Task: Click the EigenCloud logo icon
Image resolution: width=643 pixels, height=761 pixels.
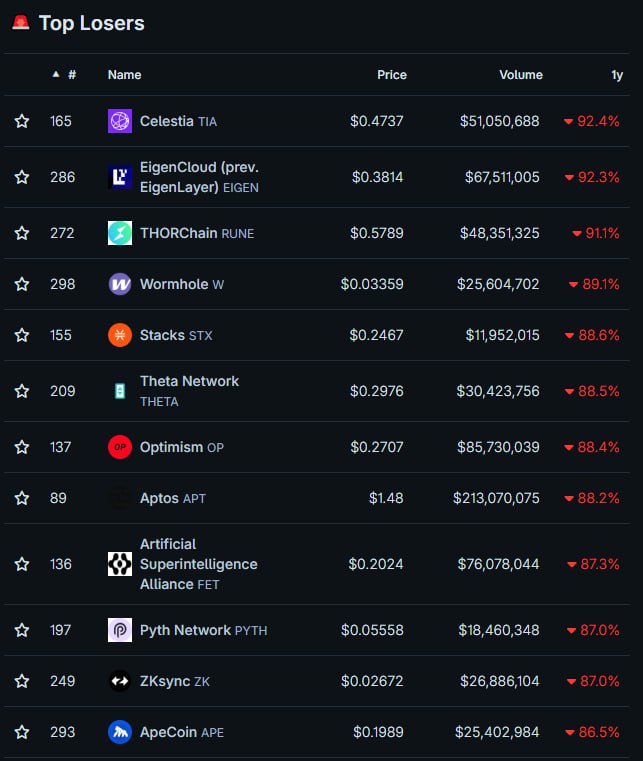Action: [120, 177]
